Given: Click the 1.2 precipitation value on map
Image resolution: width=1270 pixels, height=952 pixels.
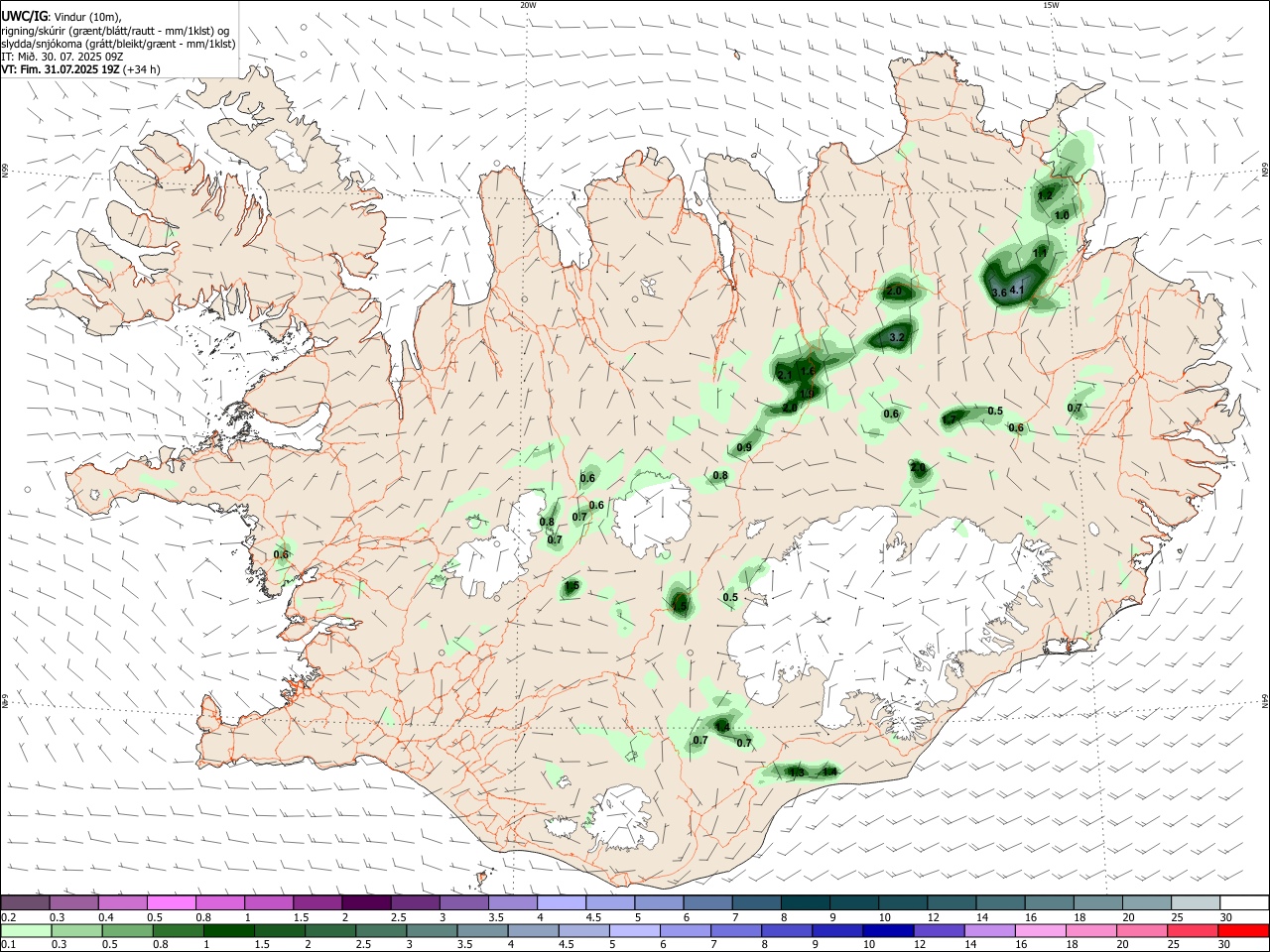Looking at the screenshot, I should click(x=1045, y=195).
